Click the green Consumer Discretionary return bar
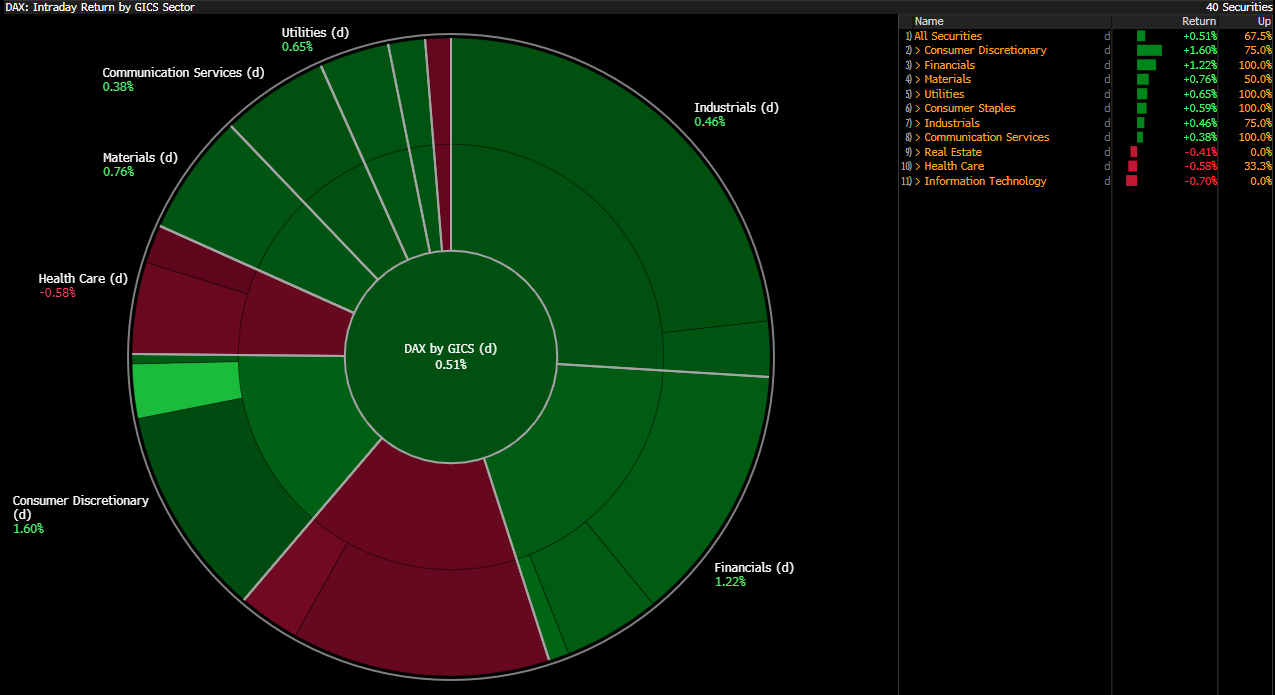Viewport: 1275px width, 695px height. tap(1149, 50)
